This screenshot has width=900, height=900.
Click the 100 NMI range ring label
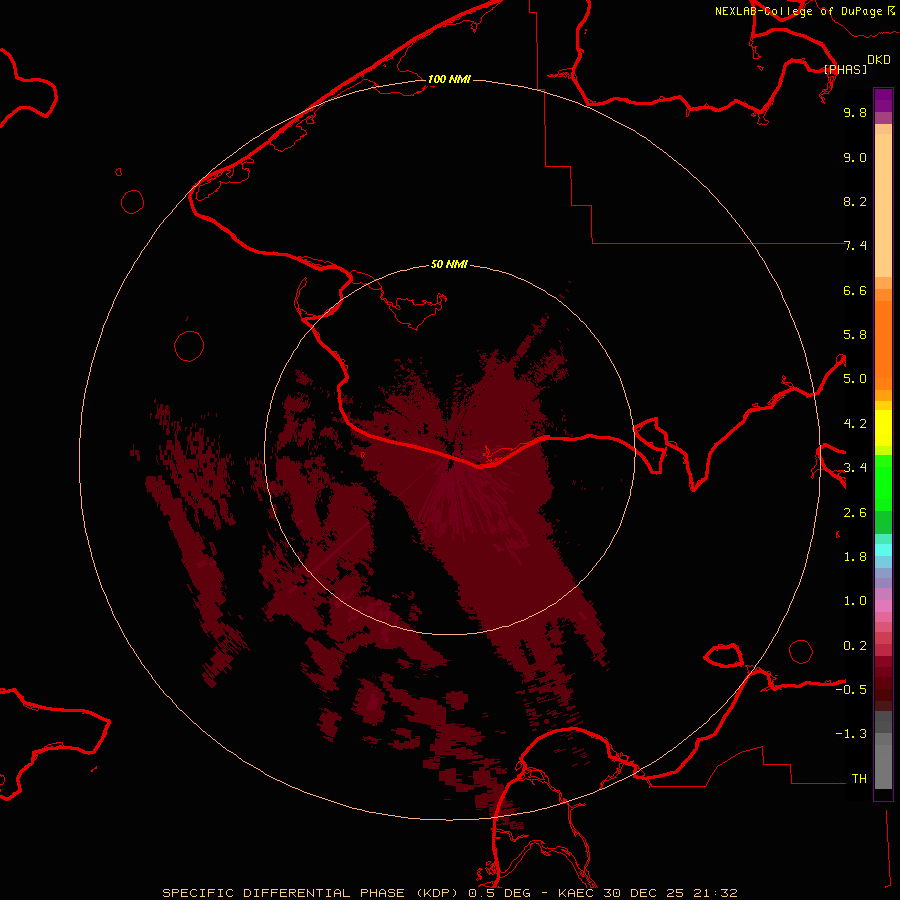click(449, 79)
